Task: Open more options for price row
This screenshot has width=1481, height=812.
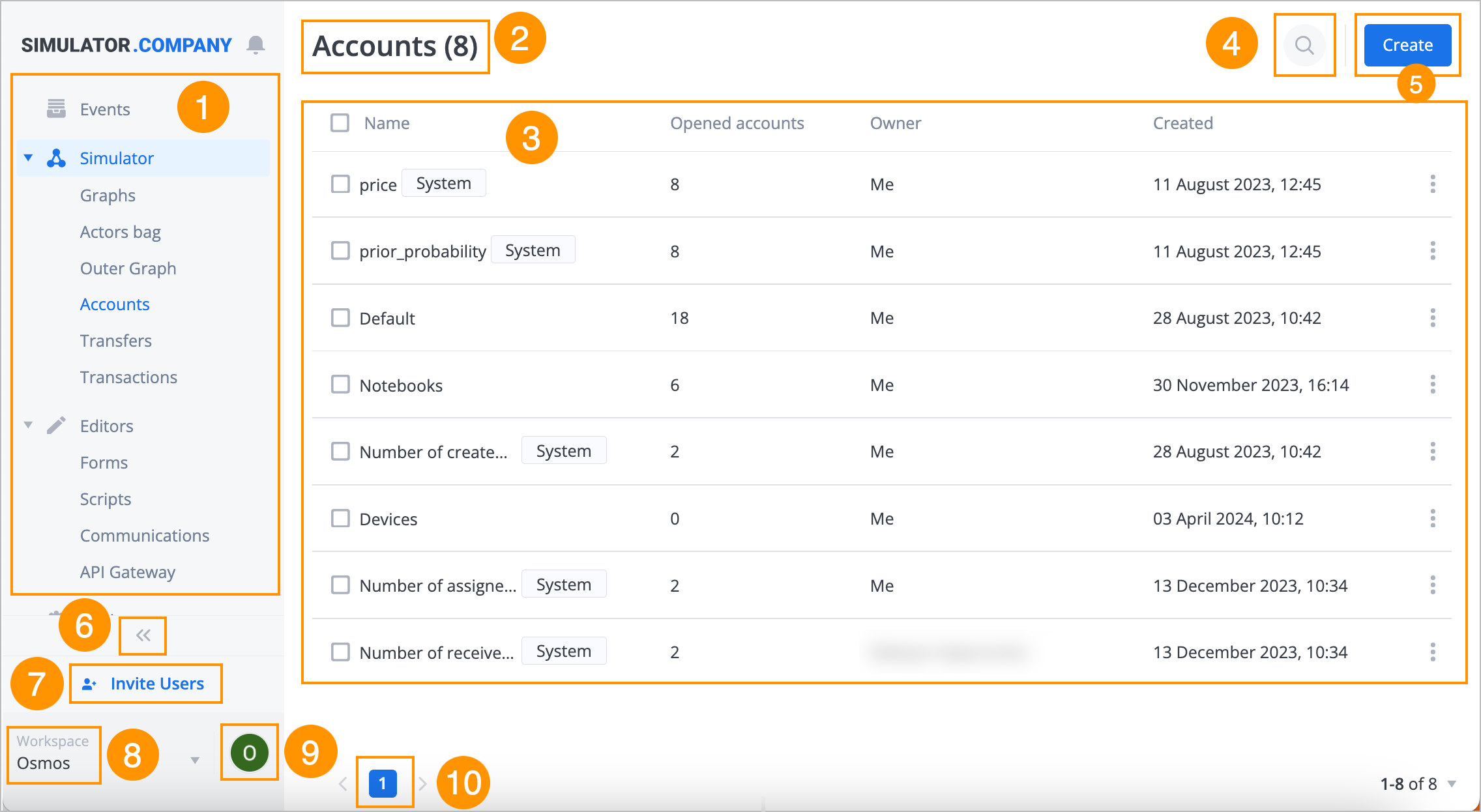Action: click(x=1433, y=184)
